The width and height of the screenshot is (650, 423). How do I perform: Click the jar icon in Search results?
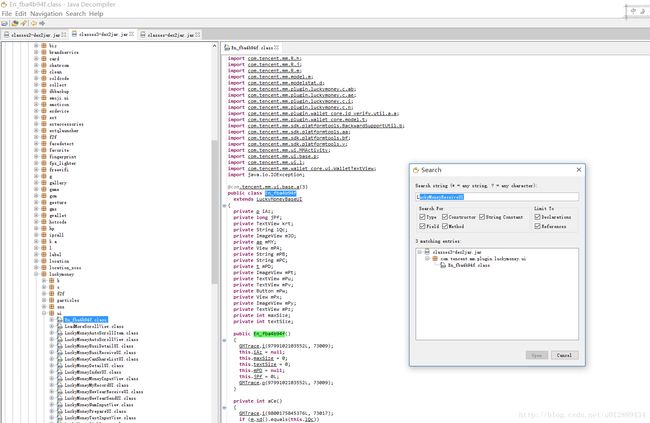coord(427,252)
